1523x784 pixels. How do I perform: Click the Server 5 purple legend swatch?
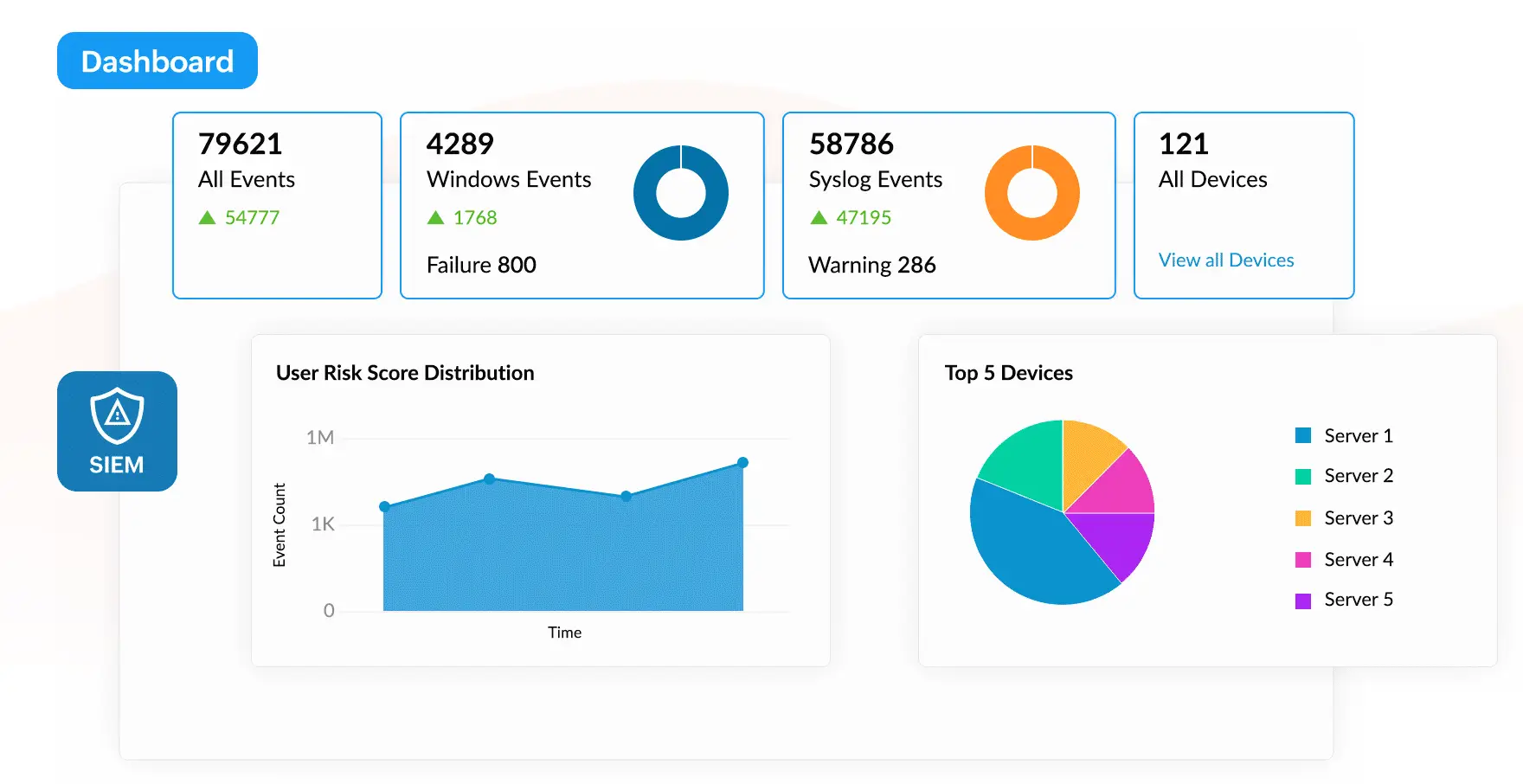pos(1303,601)
